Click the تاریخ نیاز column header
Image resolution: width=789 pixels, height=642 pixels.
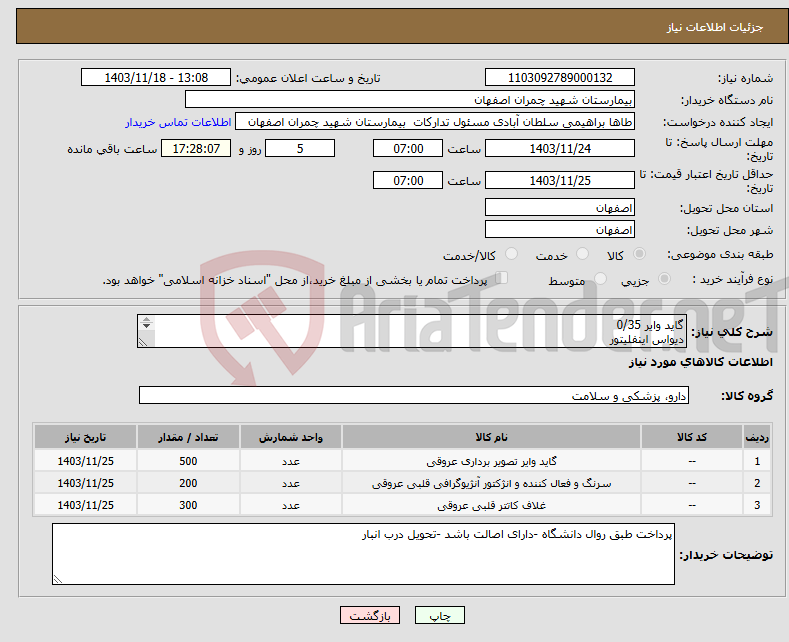tap(86, 437)
